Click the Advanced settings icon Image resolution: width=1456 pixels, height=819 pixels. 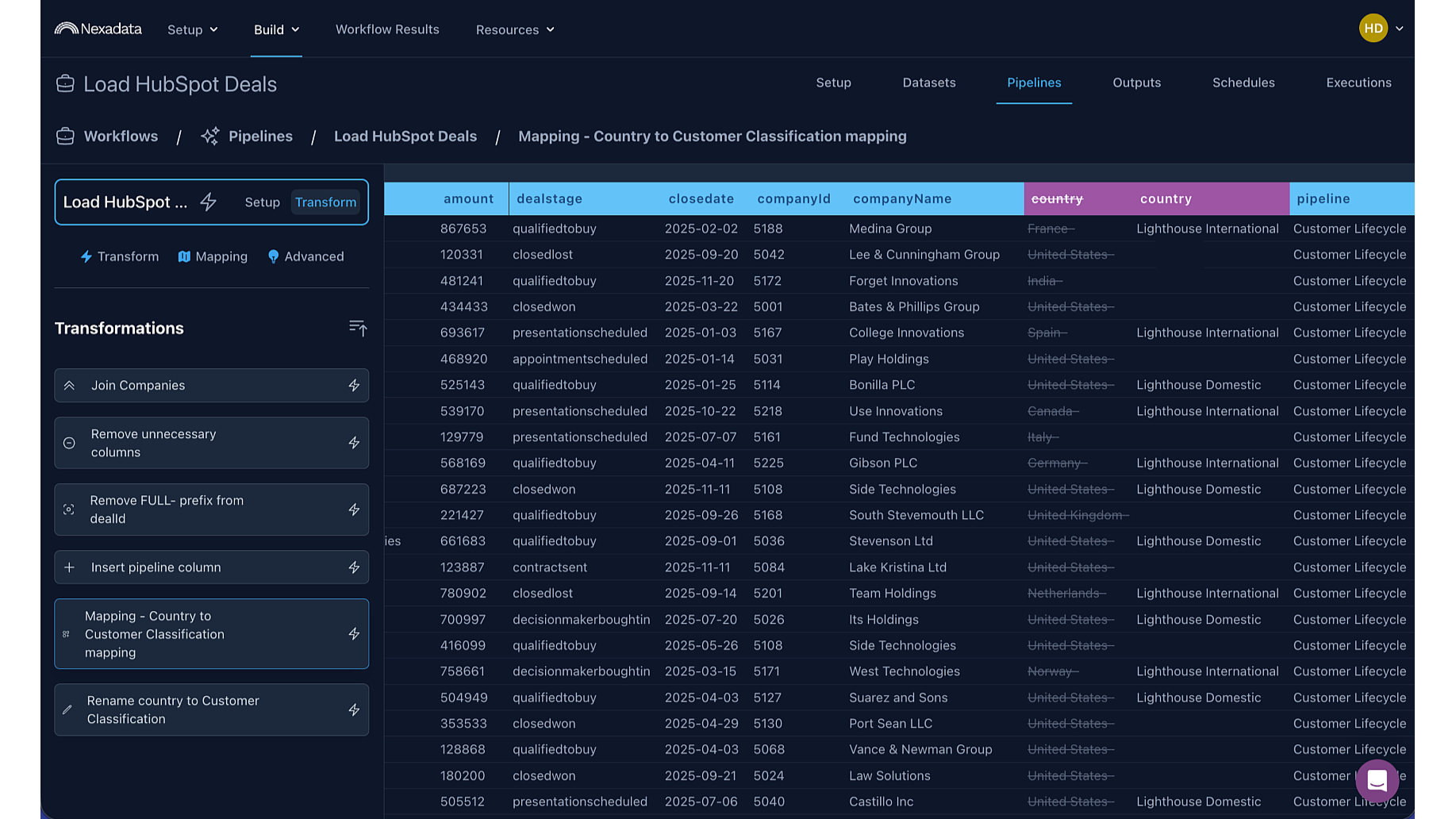click(274, 256)
